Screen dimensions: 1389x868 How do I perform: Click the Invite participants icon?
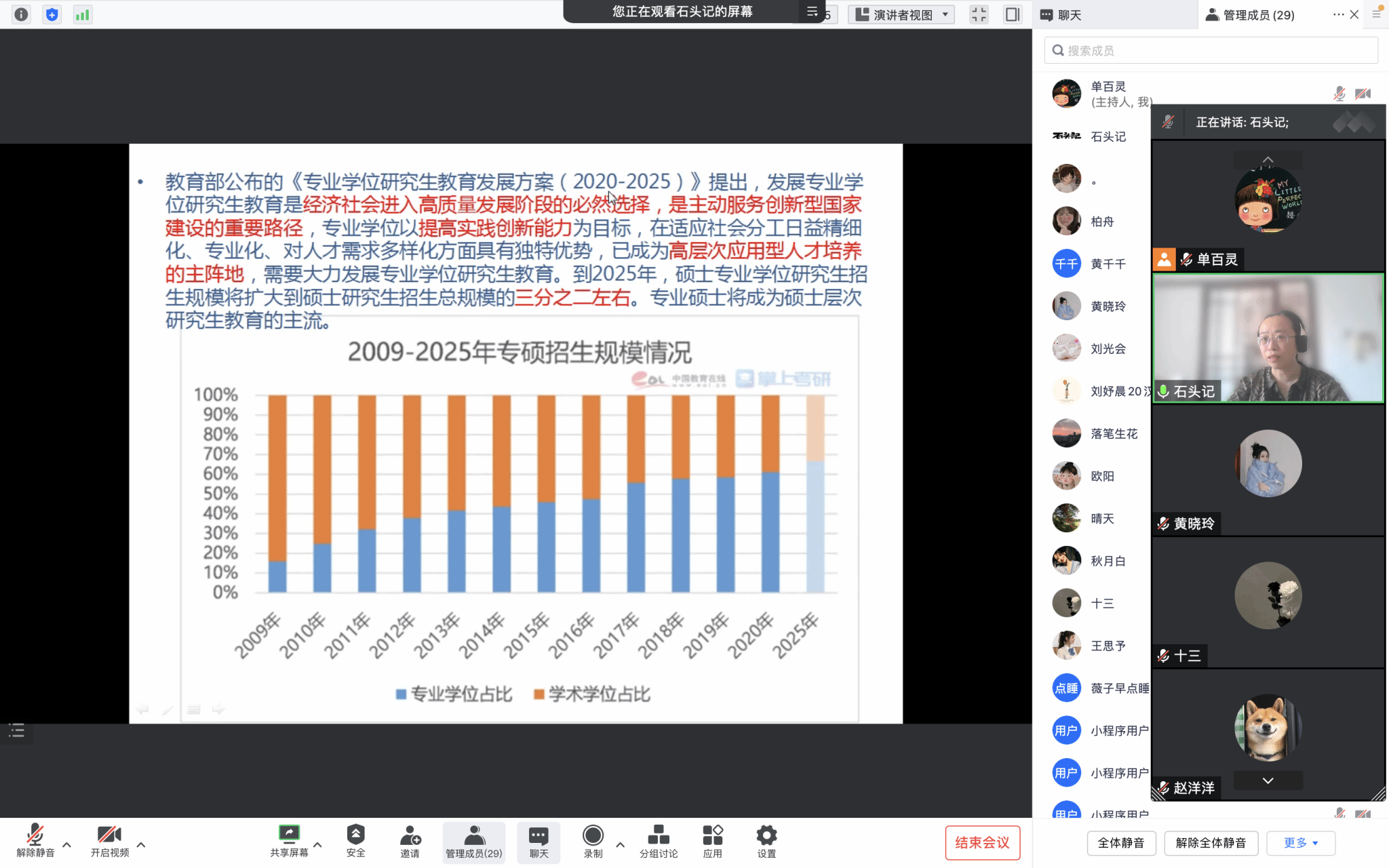pos(410,835)
